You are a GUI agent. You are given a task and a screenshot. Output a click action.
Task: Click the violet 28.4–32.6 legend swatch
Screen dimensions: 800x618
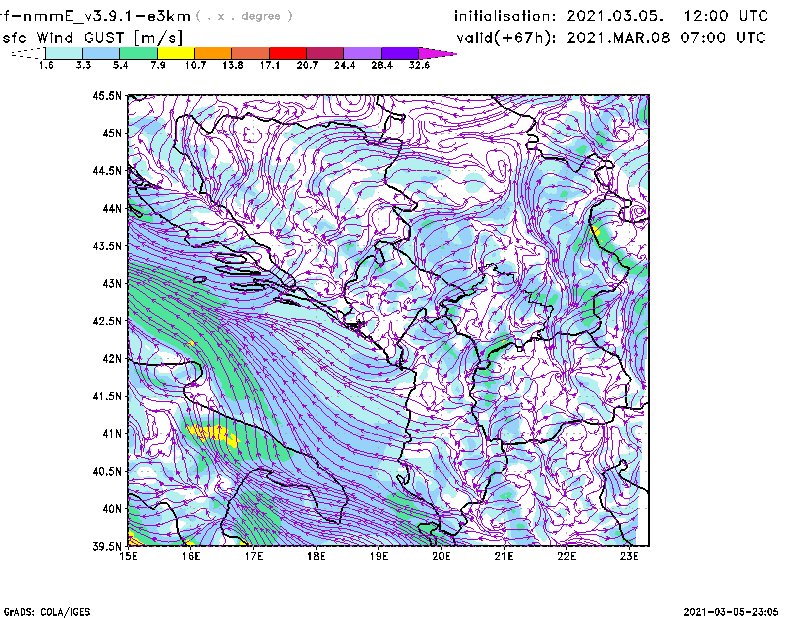point(400,53)
